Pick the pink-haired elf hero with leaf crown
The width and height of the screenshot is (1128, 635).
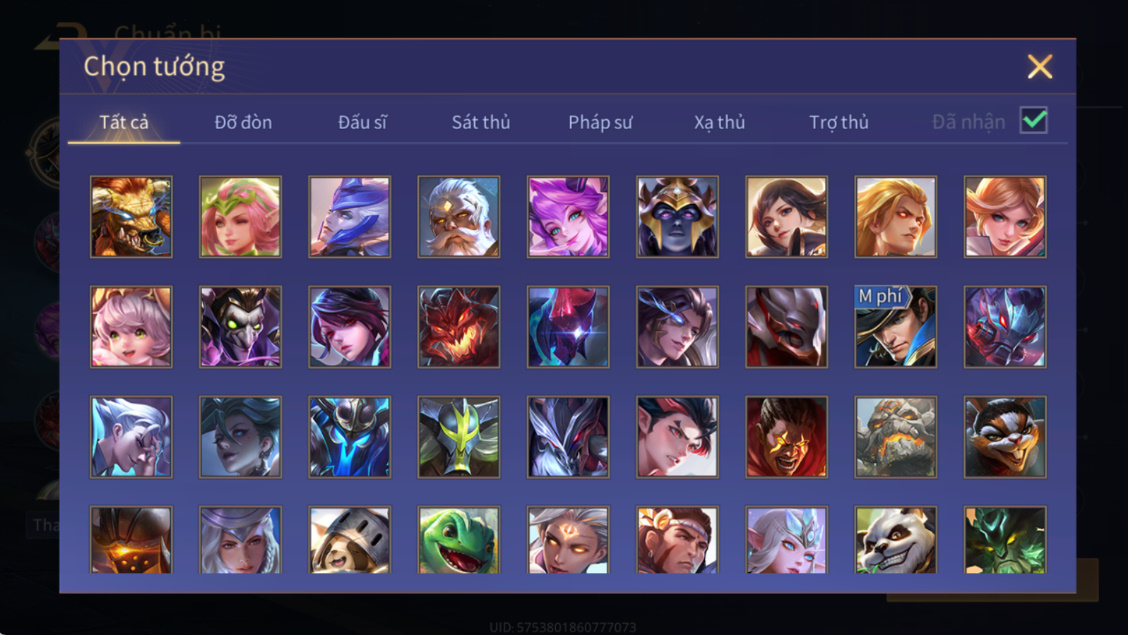click(x=240, y=216)
